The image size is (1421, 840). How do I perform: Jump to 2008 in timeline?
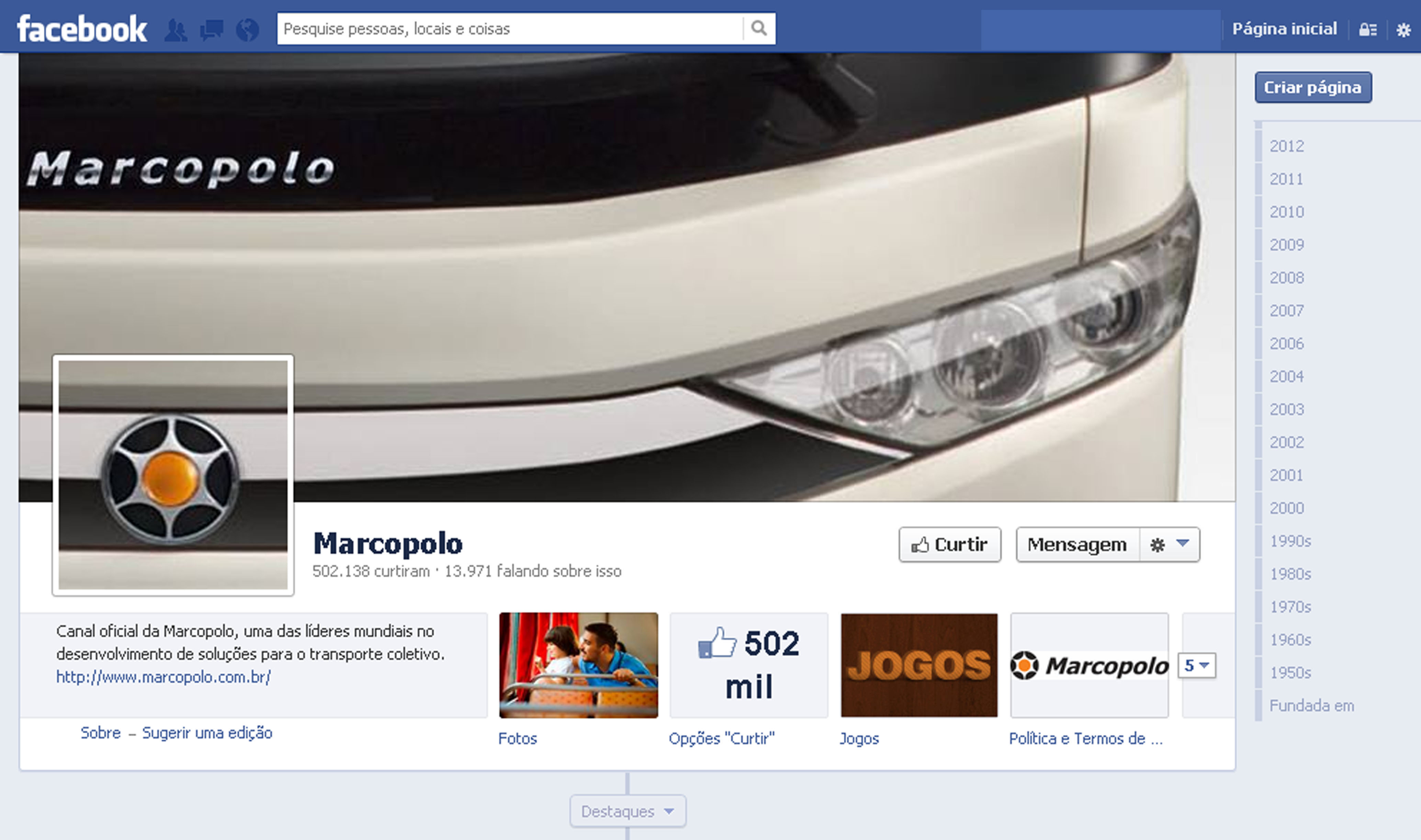[x=1287, y=277]
